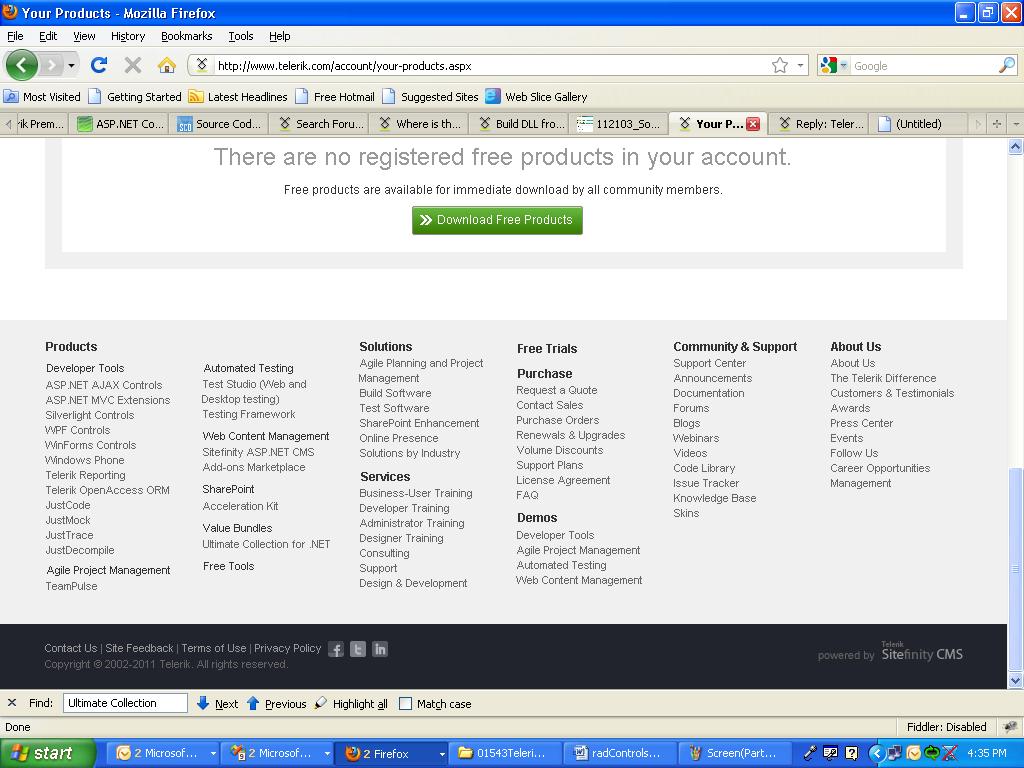The height and width of the screenshot is (768, 1024).
Task: Open Web Slice Gallery bookmark
Action: (537, 97)
